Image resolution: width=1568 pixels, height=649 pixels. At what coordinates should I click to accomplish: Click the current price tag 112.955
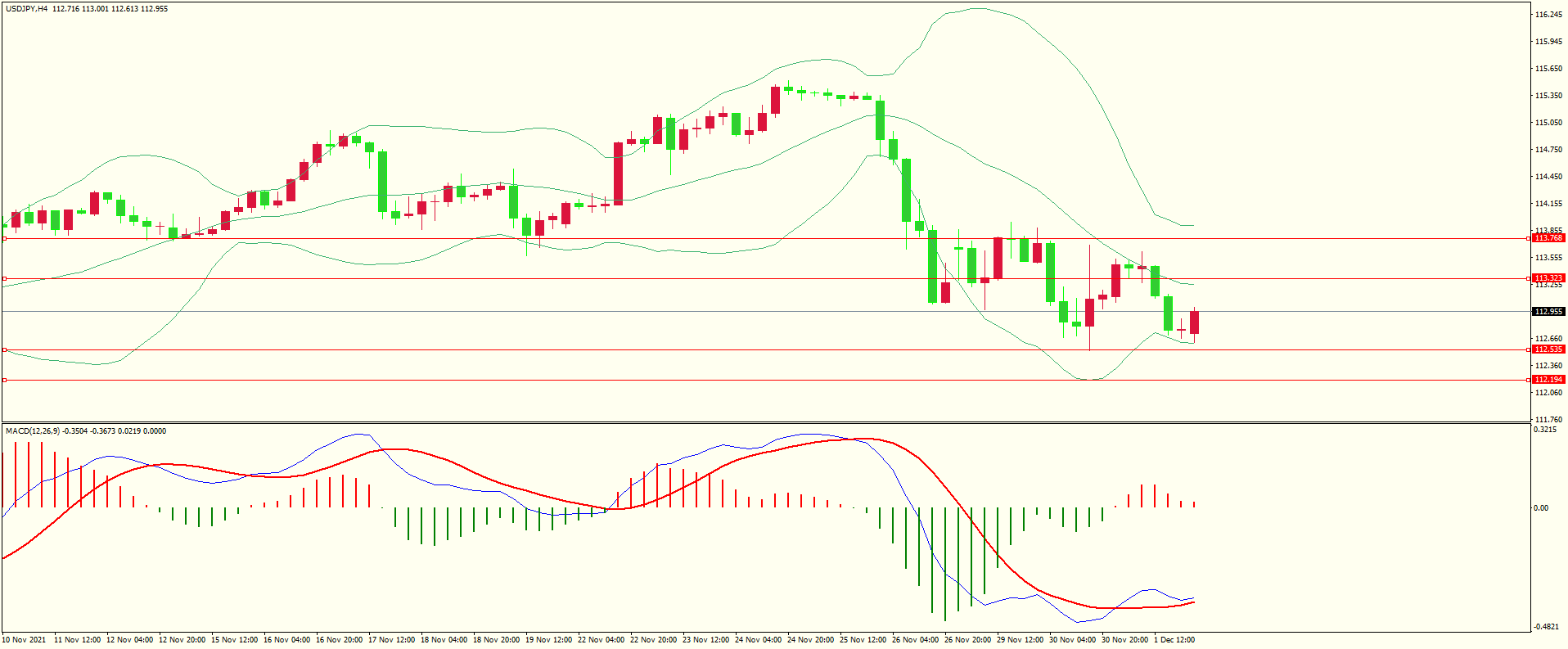tap(1548, 312)
